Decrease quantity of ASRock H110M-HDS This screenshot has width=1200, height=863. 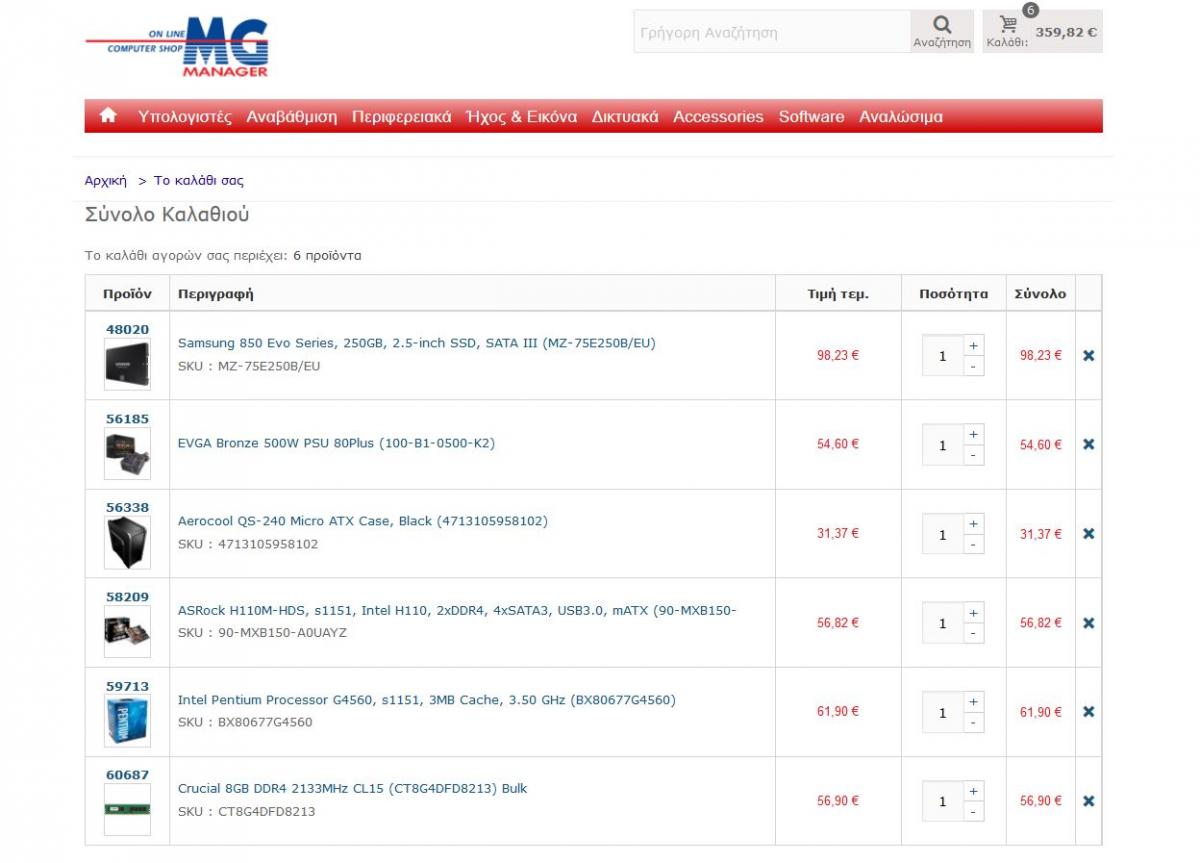point(973,633)
